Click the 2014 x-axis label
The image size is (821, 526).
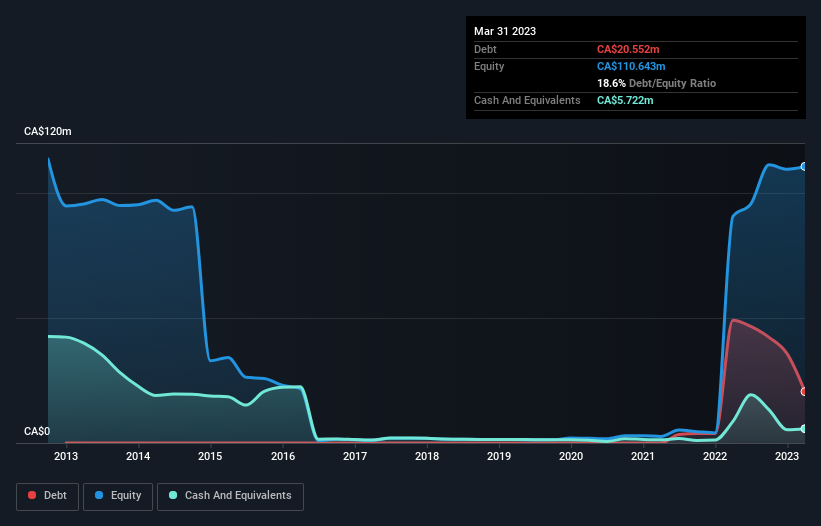click(138, 456)
